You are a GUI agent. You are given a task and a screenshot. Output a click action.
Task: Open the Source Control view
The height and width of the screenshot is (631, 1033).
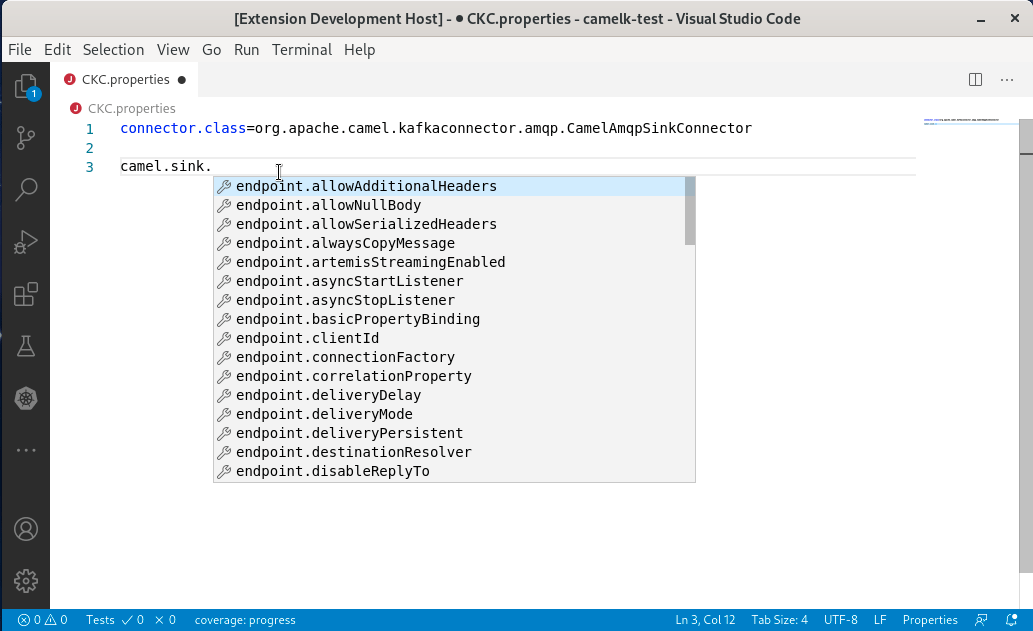click(26, 138)
